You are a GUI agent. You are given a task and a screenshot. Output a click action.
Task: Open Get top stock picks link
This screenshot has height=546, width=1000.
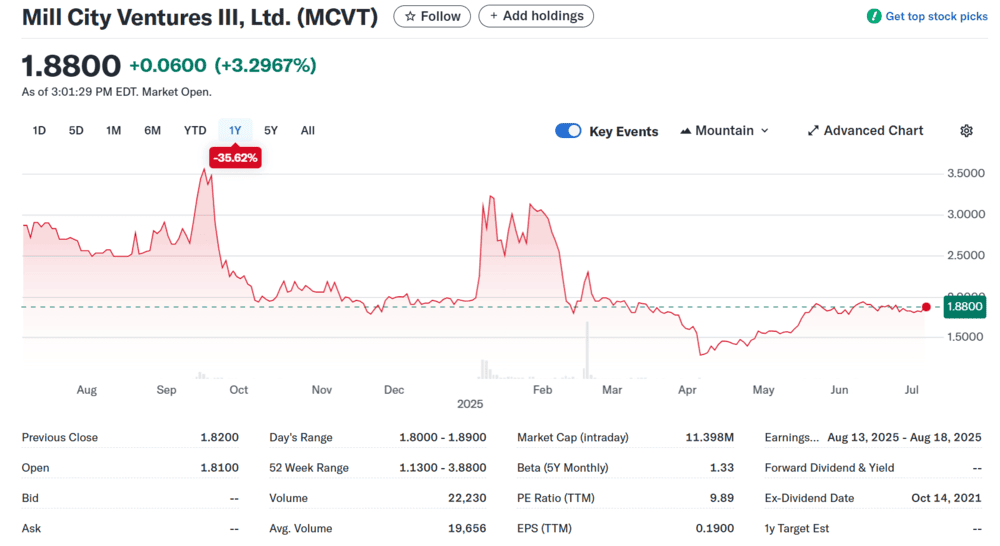coord(936,17)
